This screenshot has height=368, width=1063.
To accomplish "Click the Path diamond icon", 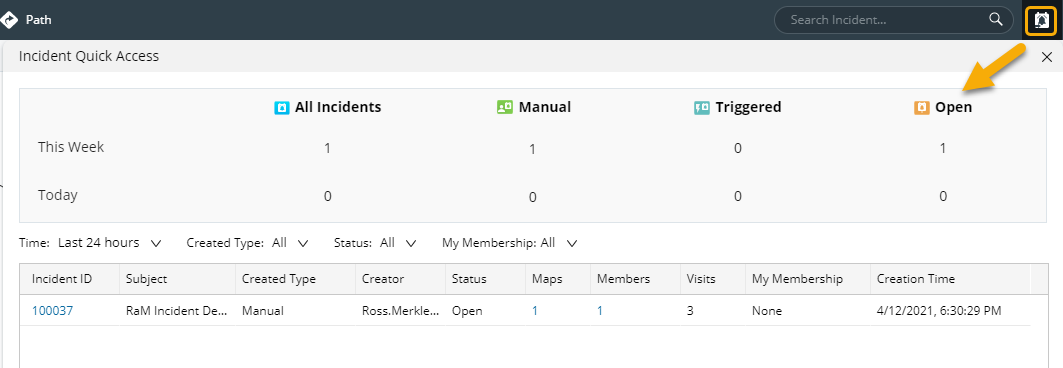I will (8, 20).
